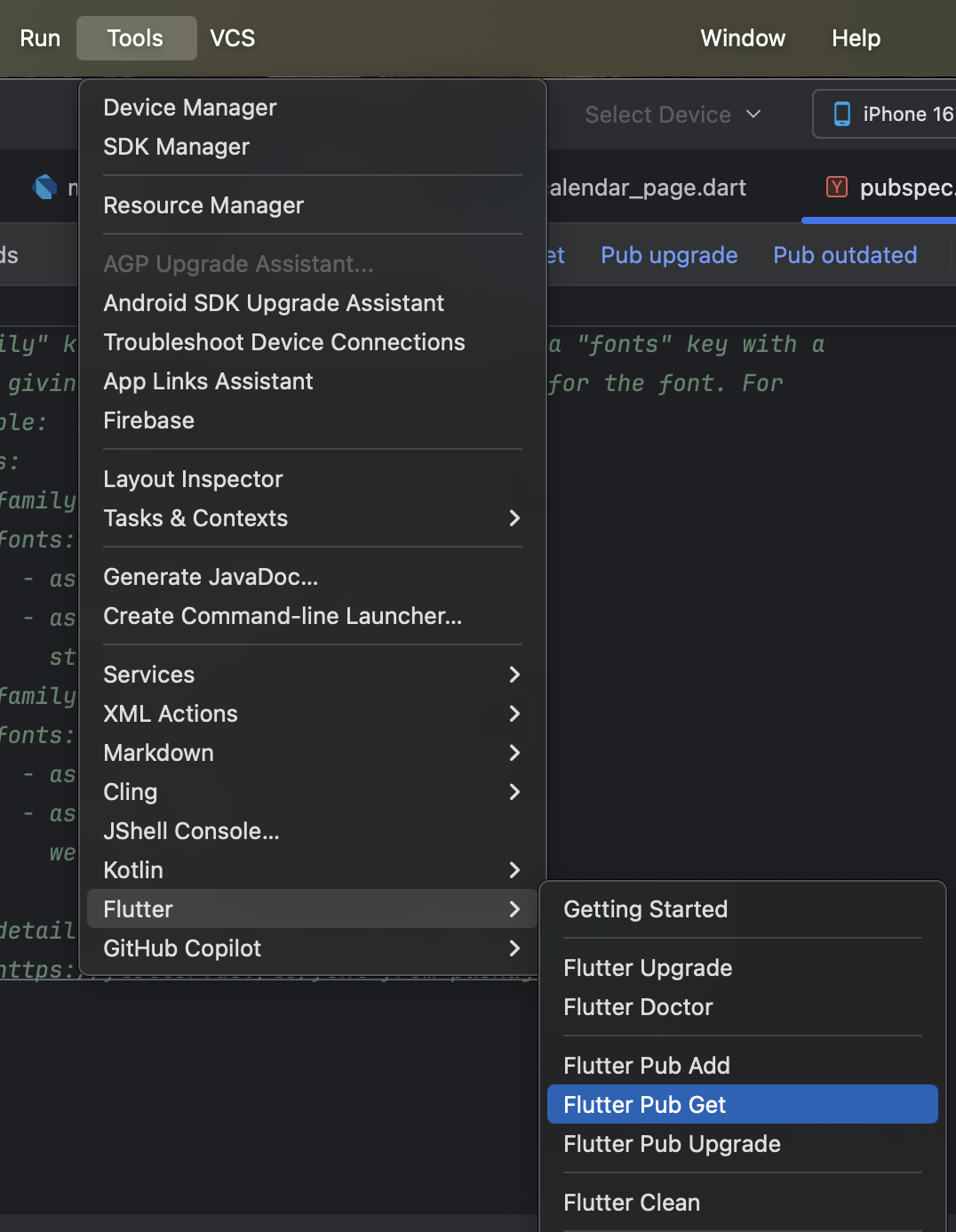
Task: Run Flutter Pub Upgrade
Action: coord(743,1144)
